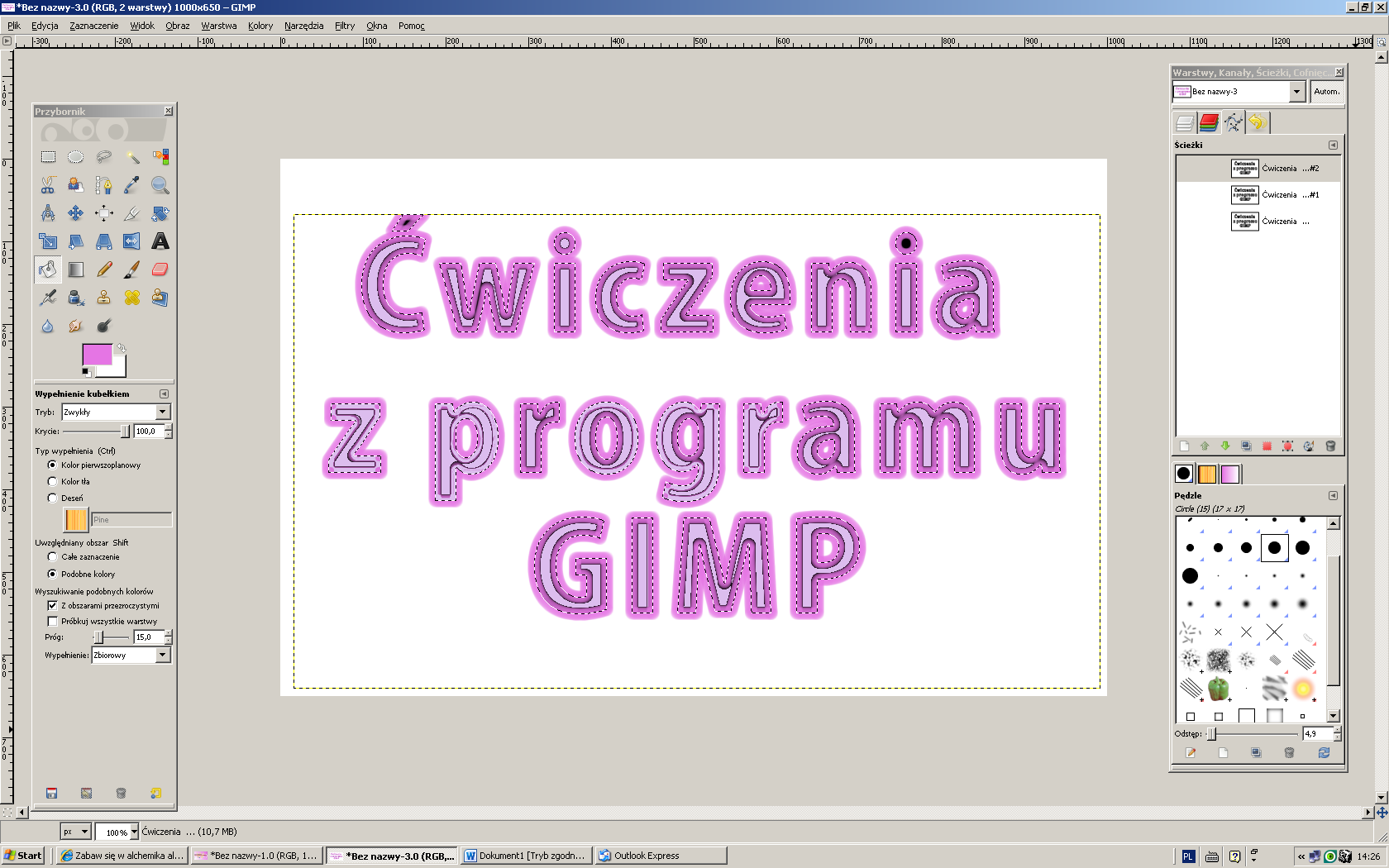Screen dimensions: 1389x868
Task: Open the Filtry menu
Action: click(x=345, y=26)
